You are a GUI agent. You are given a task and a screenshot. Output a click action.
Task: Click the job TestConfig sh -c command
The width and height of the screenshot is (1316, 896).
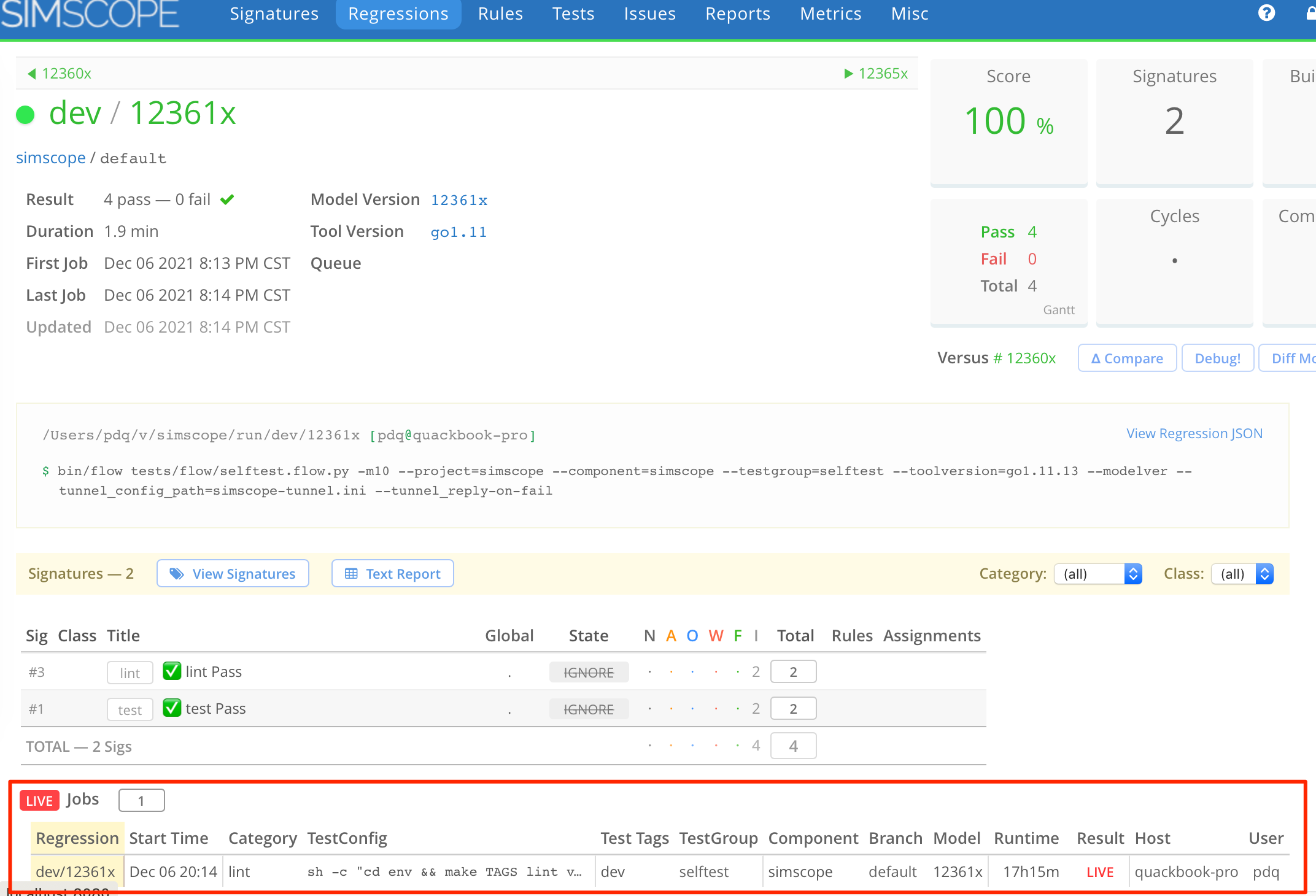pos(444,871)
